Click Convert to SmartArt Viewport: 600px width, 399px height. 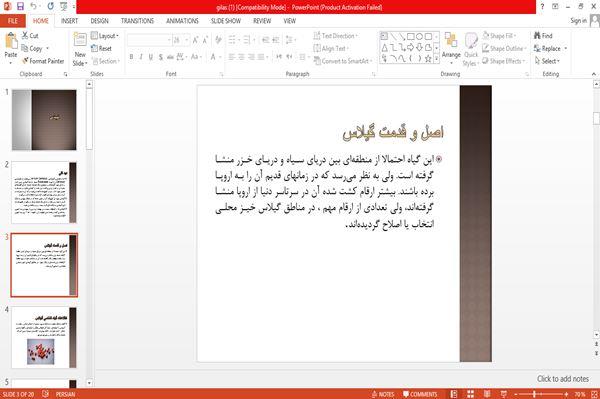pyautogui.click(x=343, y=61)
